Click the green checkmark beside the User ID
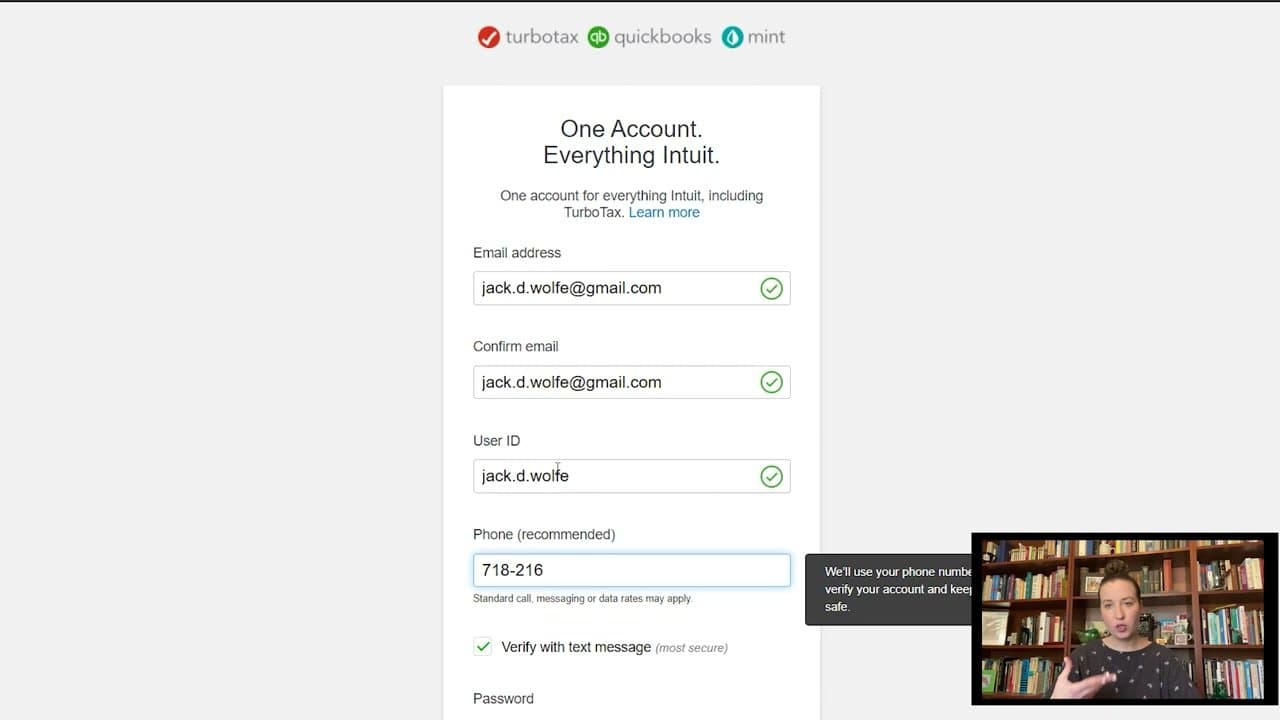This screenshot has height=720, width=1280. tap(771, 476)
